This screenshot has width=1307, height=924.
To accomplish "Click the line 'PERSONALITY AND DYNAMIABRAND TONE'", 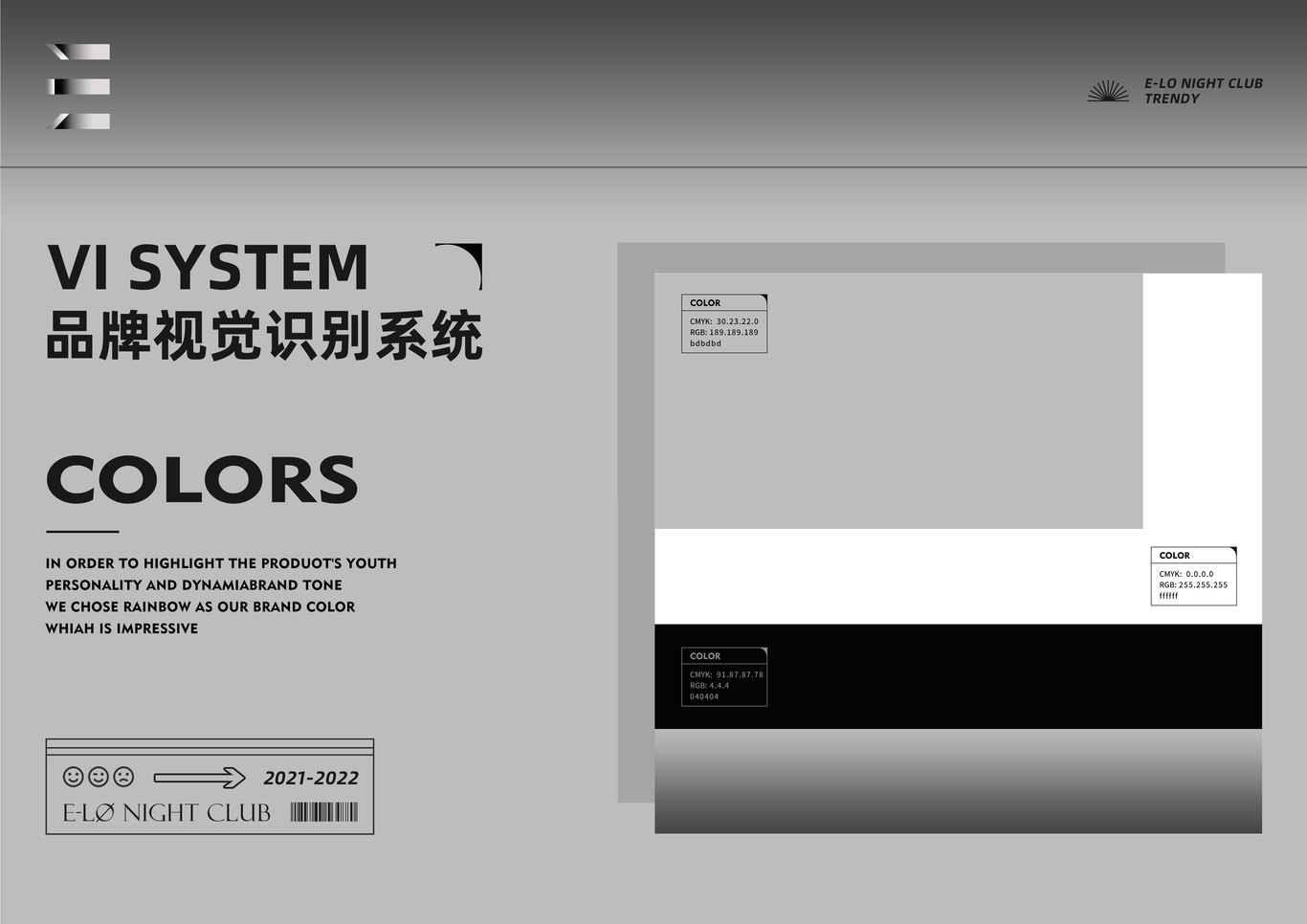I will pos(194,584).
